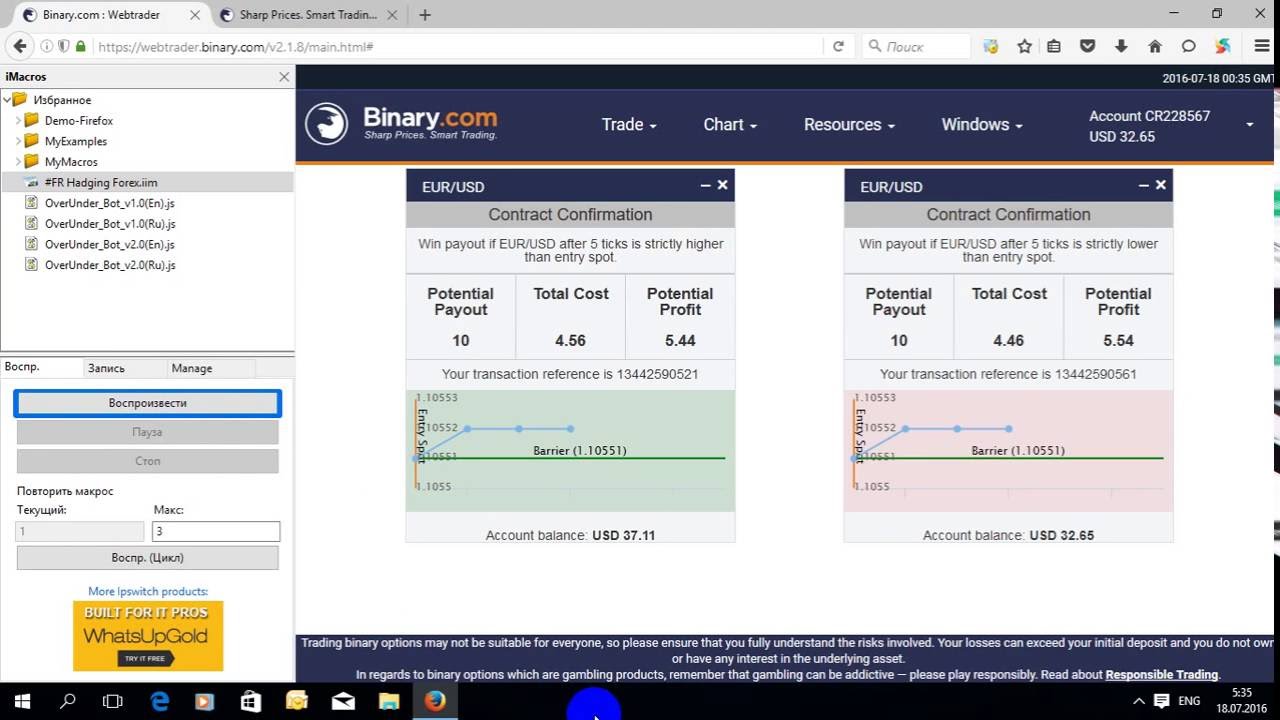Viewport: 1280px width, 720px height.
Task: Click the ENG language indicator in tray
Action: (x=1190, y=701)
